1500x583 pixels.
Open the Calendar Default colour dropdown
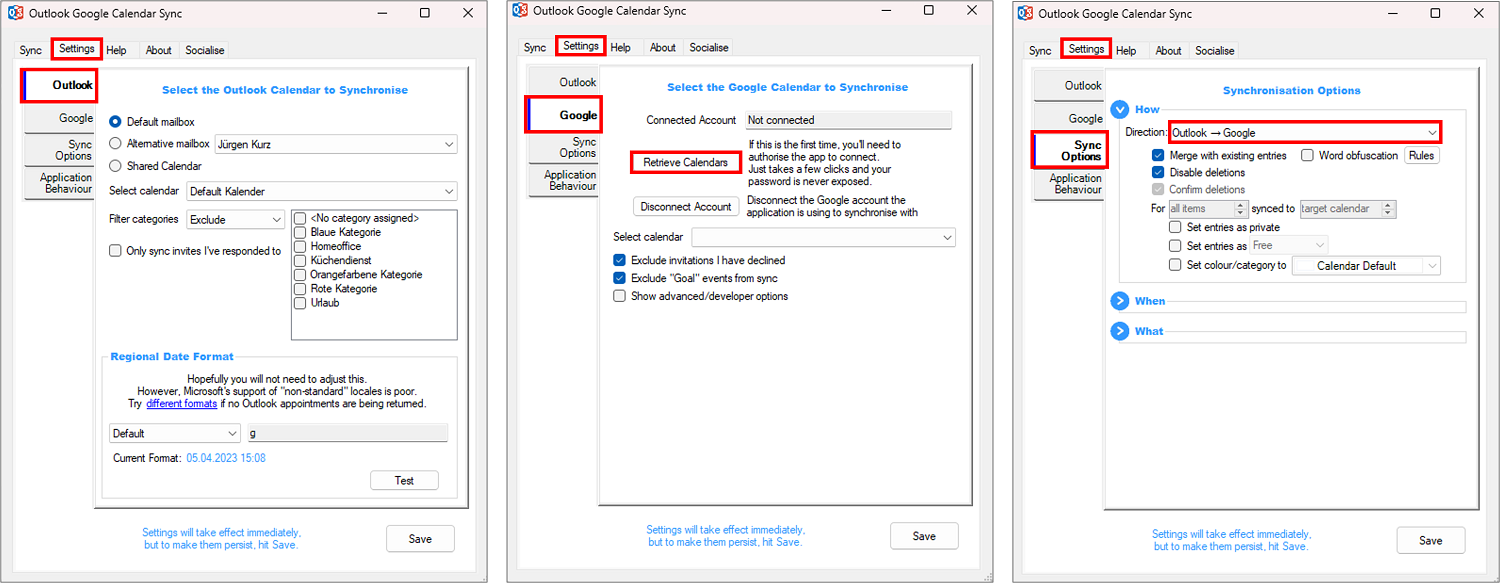click(x=1367, y=266)
